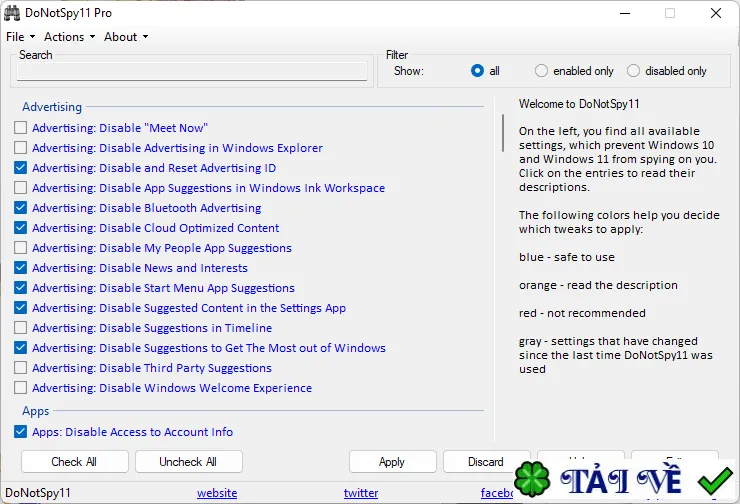Uncheck Disable and Reset Advertising ID
740x504 pixels.
[x=20, y=168]
